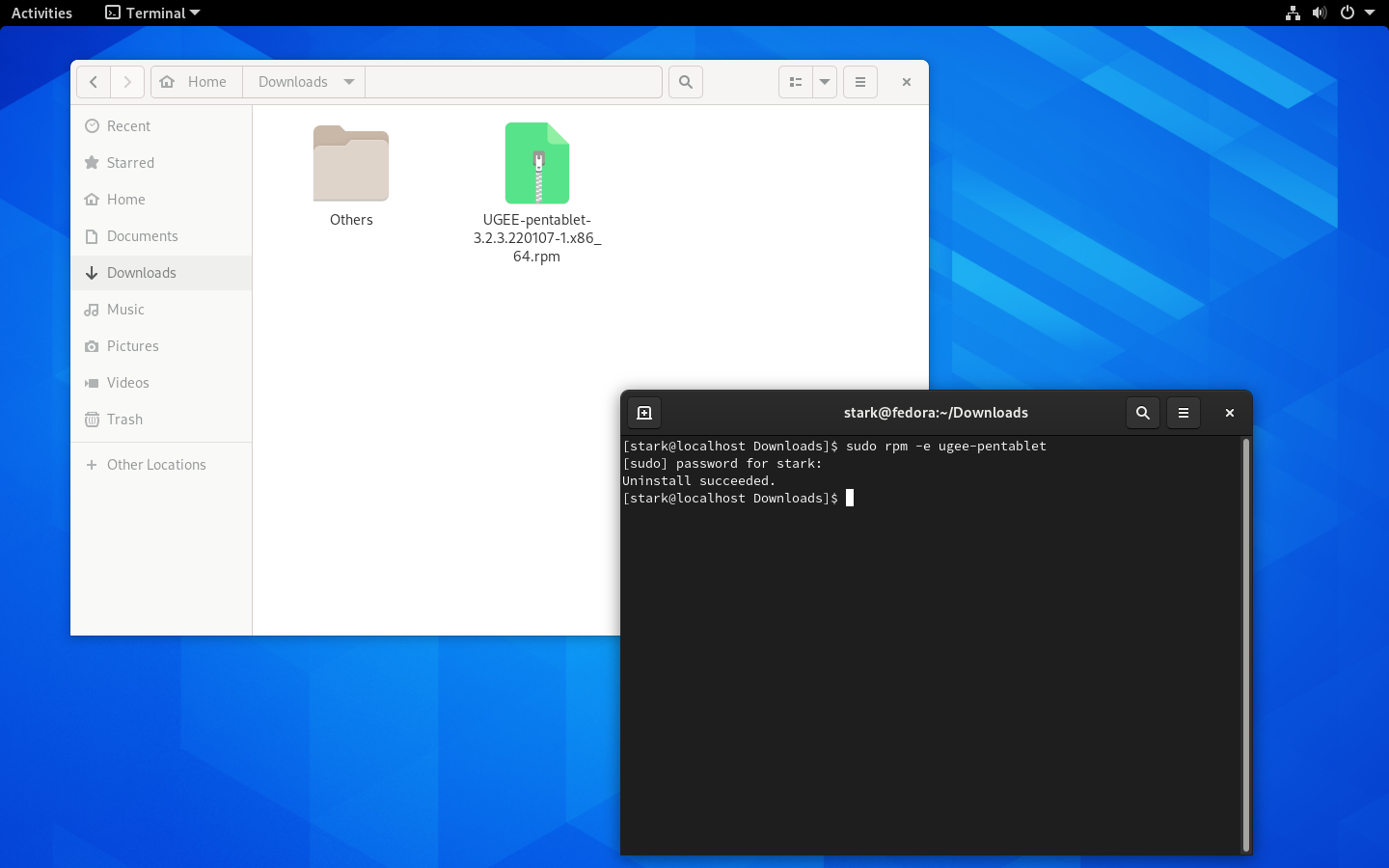
Task: Toggle list view in Files
Action: pos(796,82)
